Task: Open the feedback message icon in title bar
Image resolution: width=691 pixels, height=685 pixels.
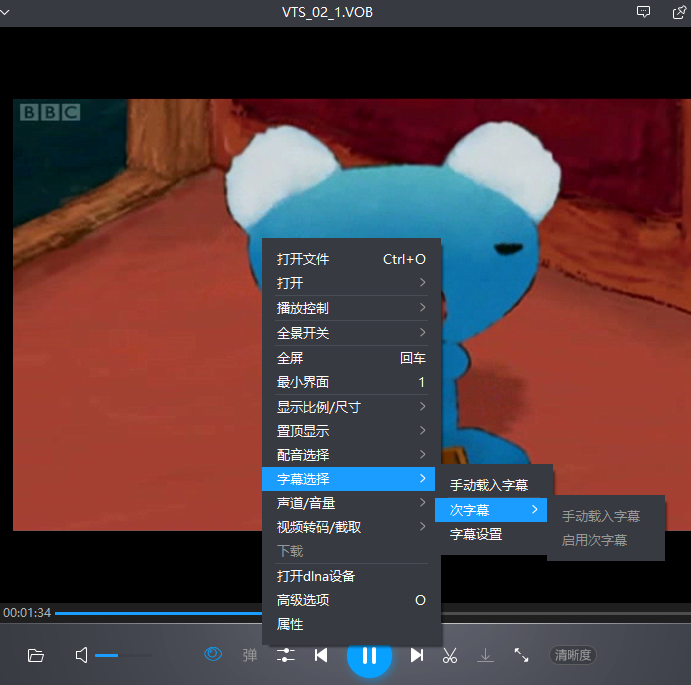Action: click(x=643, y=12)
